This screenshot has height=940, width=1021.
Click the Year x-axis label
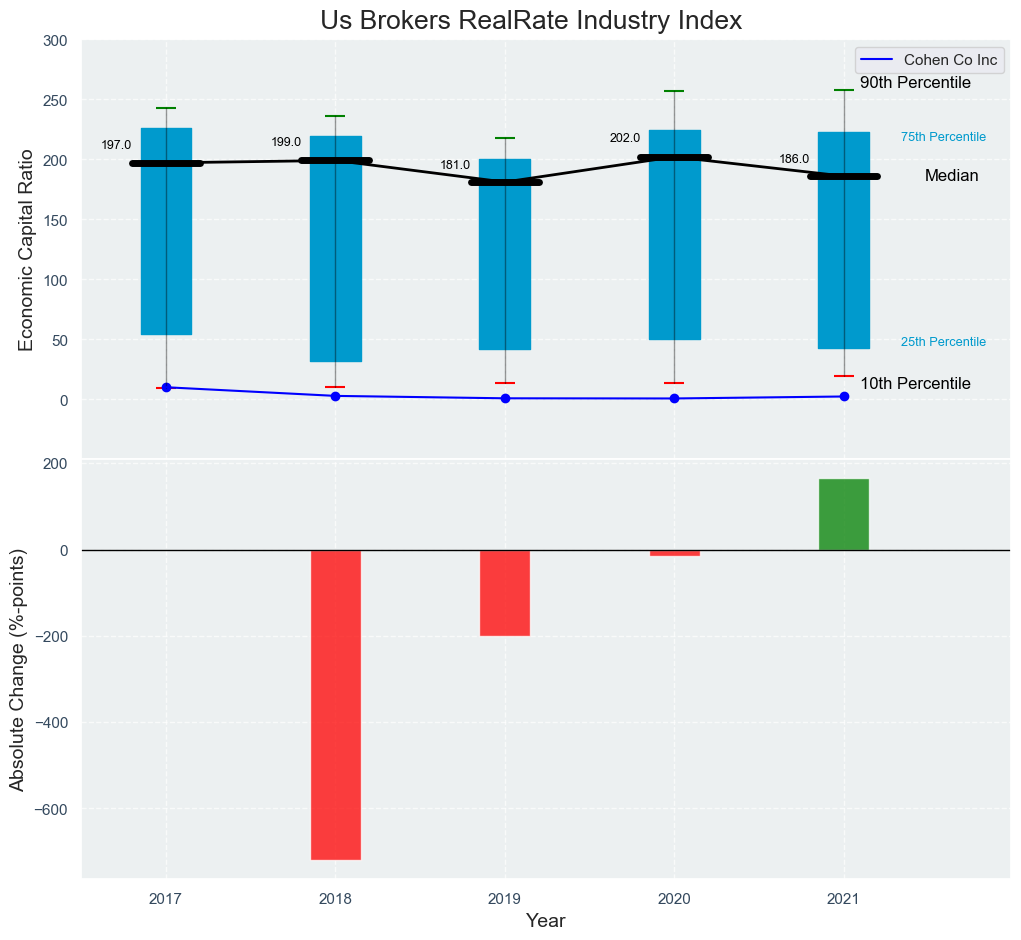[546, 920]
